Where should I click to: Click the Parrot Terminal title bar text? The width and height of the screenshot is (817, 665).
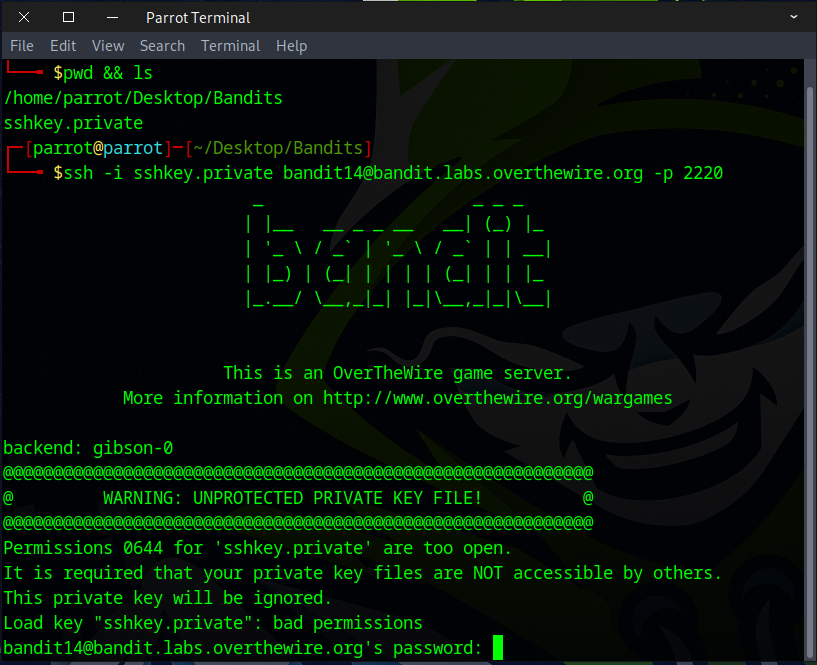pyautogui.click(x=198, y=17)
